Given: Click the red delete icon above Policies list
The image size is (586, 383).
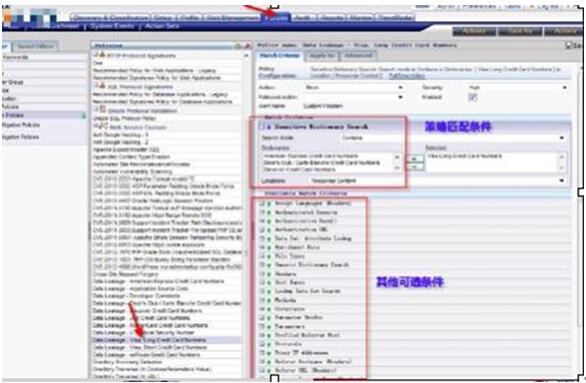Looking at the screenshot, I should pyautogui.click(x=247, y=46).
